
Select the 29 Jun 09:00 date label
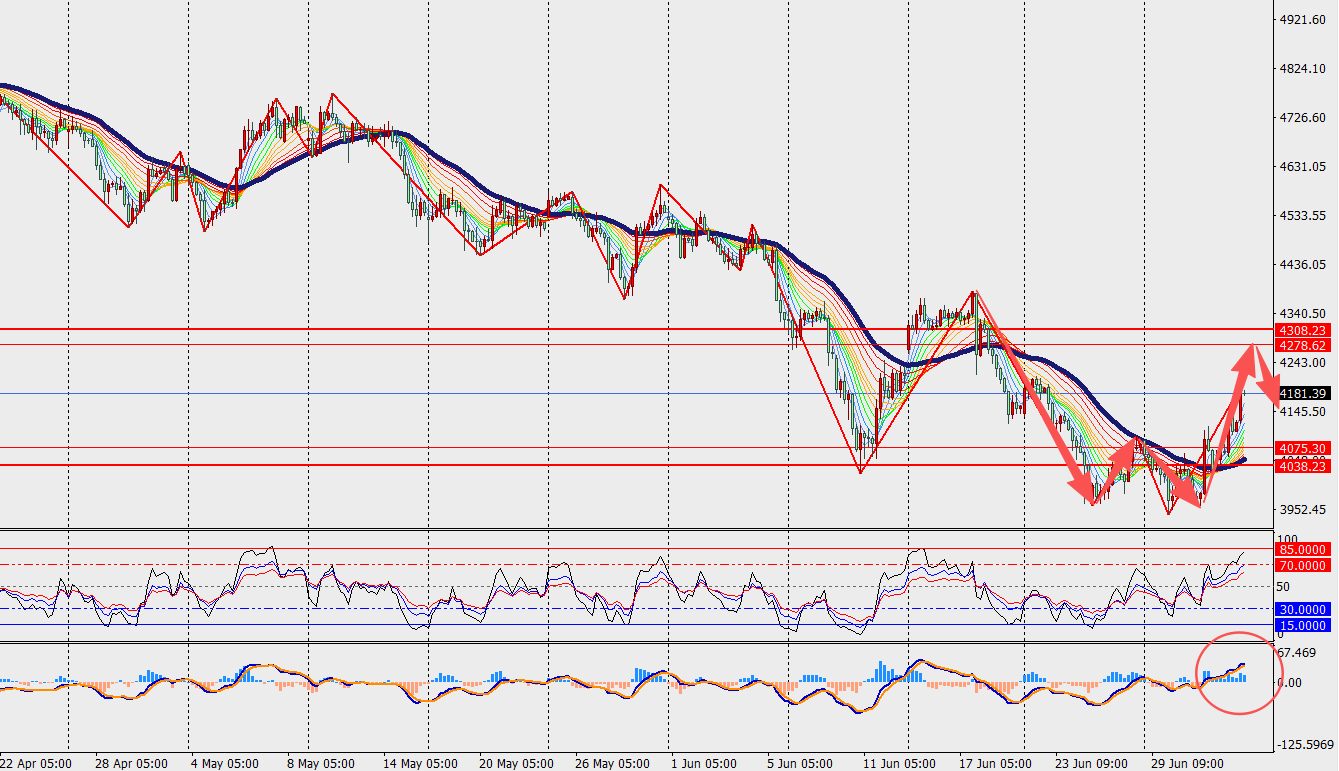coord(1186,763)
